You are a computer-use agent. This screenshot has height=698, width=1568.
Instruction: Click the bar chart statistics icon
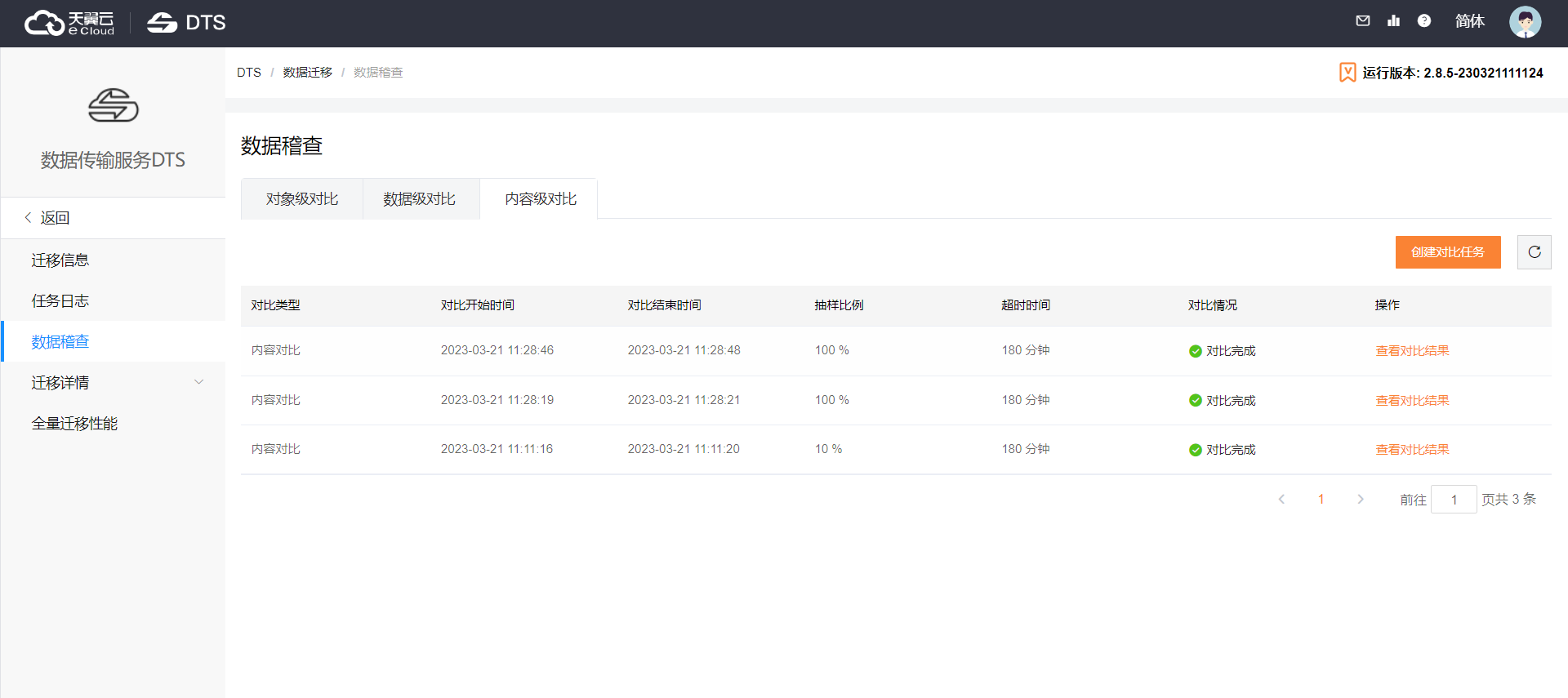[x=1393, y=21]
